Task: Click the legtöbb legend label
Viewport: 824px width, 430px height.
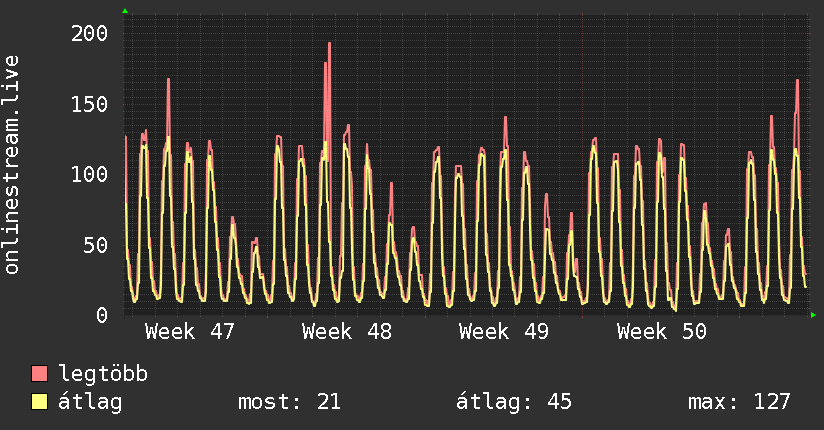Action: pyautogui.click(x=103, y=373)
